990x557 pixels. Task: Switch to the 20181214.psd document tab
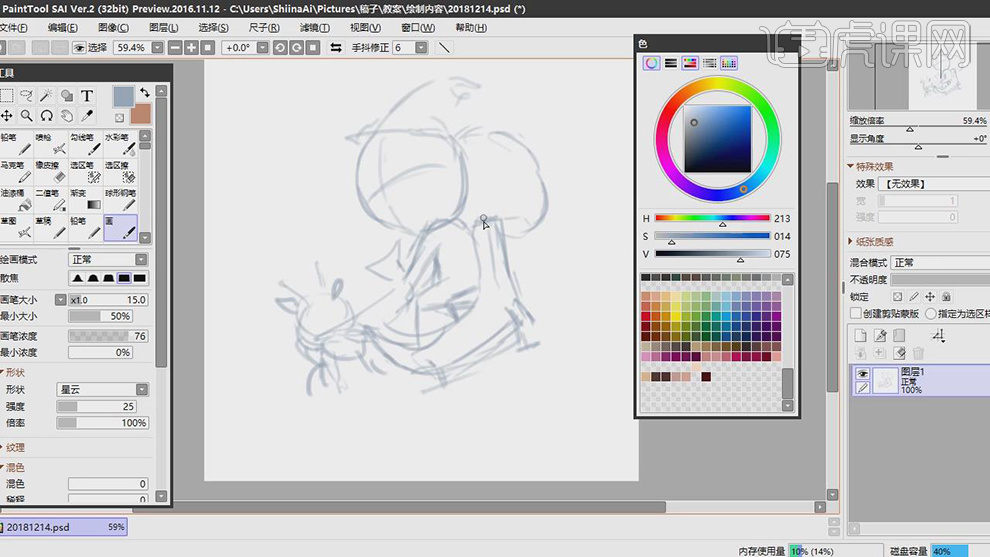click(63, 527)
